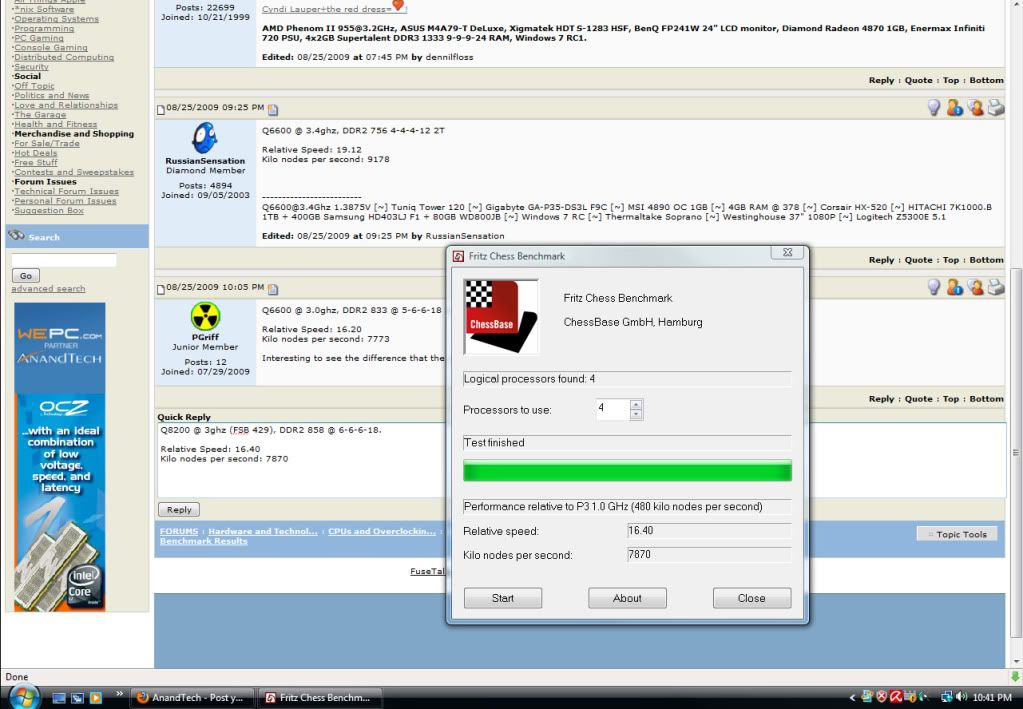Open the Contests and Sweepstakes link
This screenshot has height=709, width=1023.
coord(74,172)
